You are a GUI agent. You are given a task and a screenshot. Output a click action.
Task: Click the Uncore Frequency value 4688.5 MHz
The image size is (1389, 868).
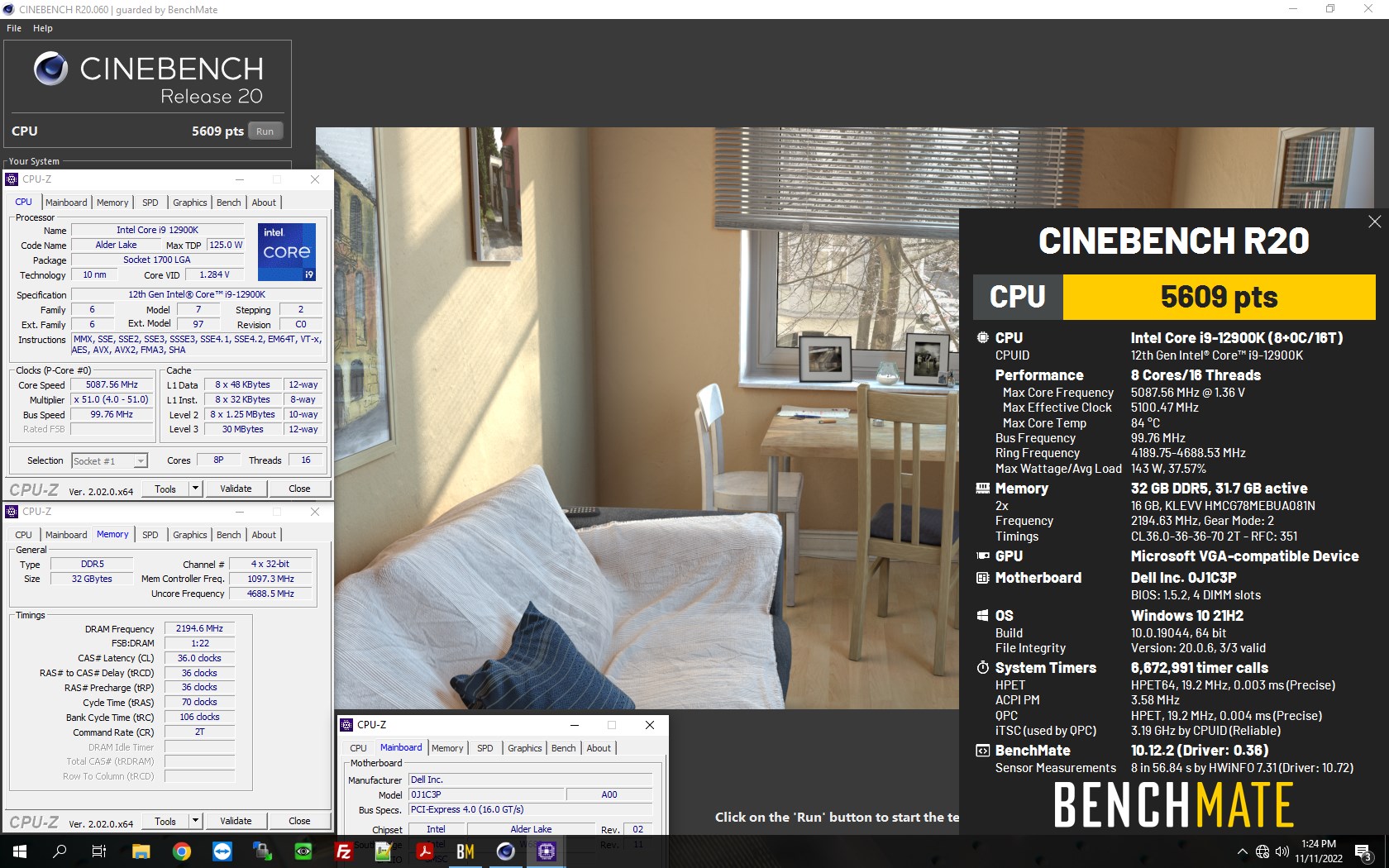point(270,594)
